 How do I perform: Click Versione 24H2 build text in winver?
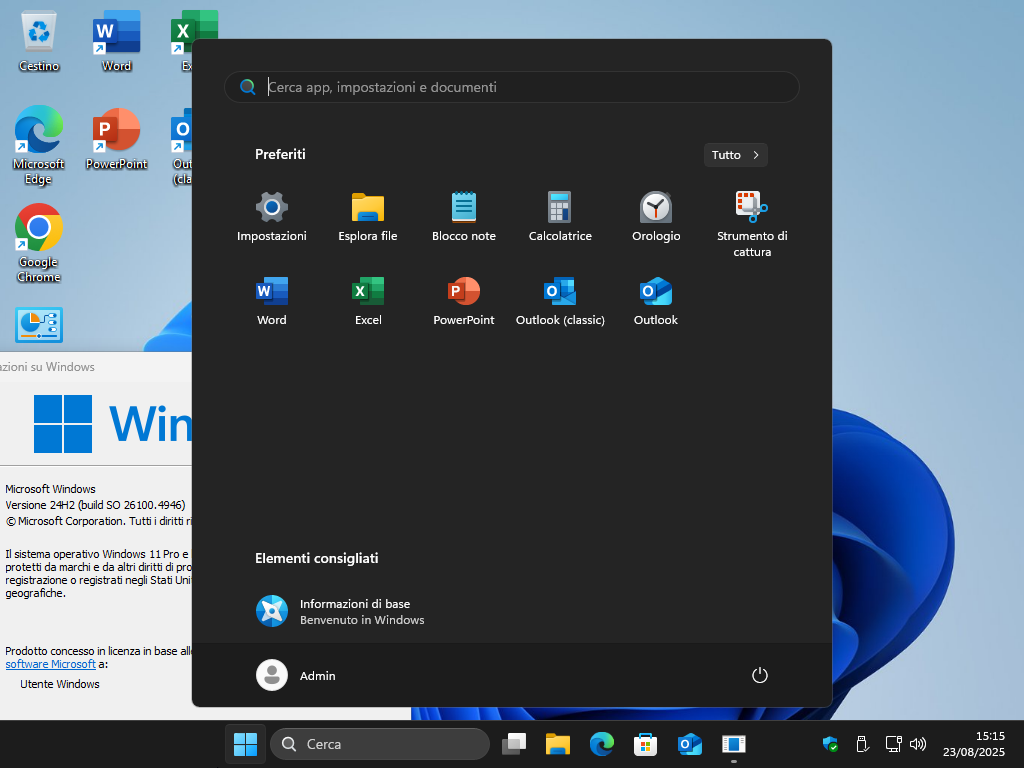[x=95, y=505]
